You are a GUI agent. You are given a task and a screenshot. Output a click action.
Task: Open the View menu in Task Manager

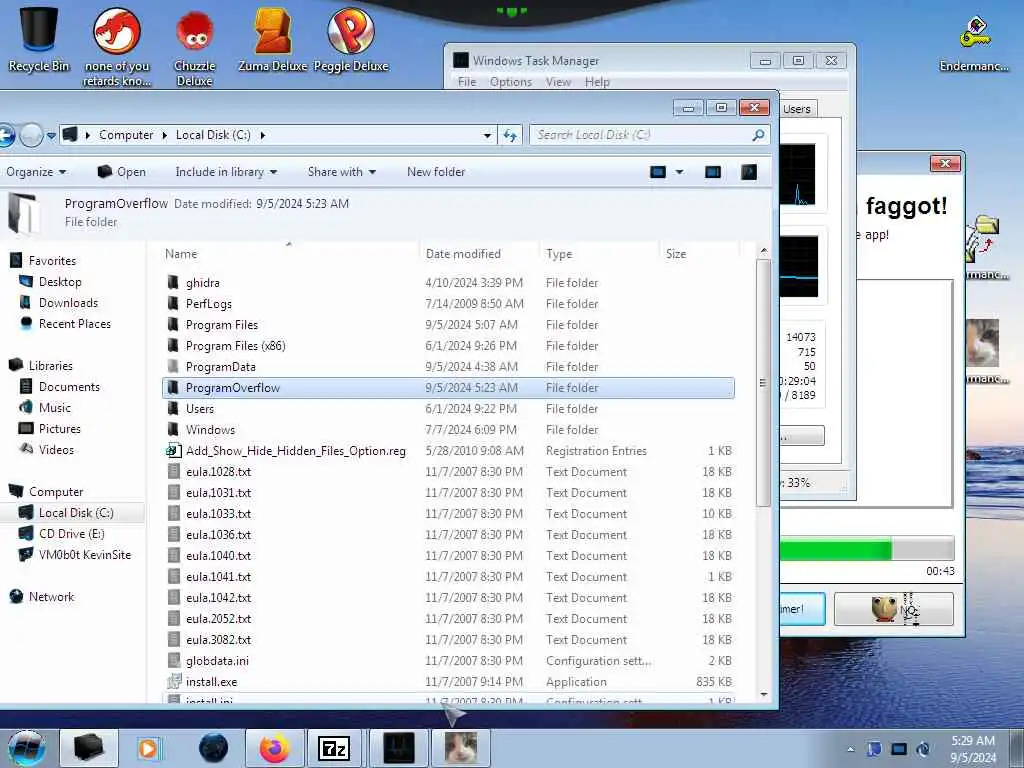tap(558, 82)
